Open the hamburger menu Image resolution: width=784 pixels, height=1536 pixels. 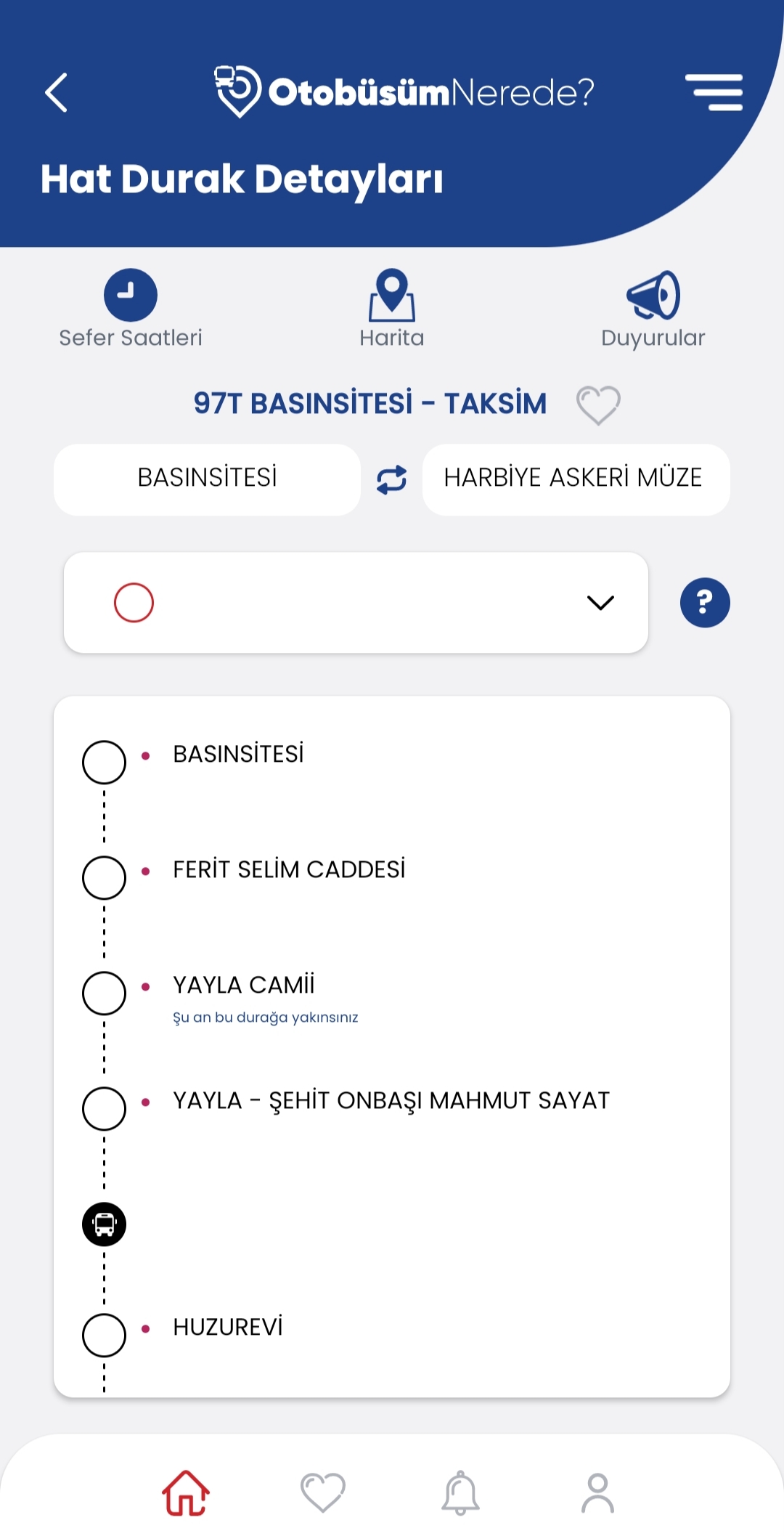pos(714,92)
